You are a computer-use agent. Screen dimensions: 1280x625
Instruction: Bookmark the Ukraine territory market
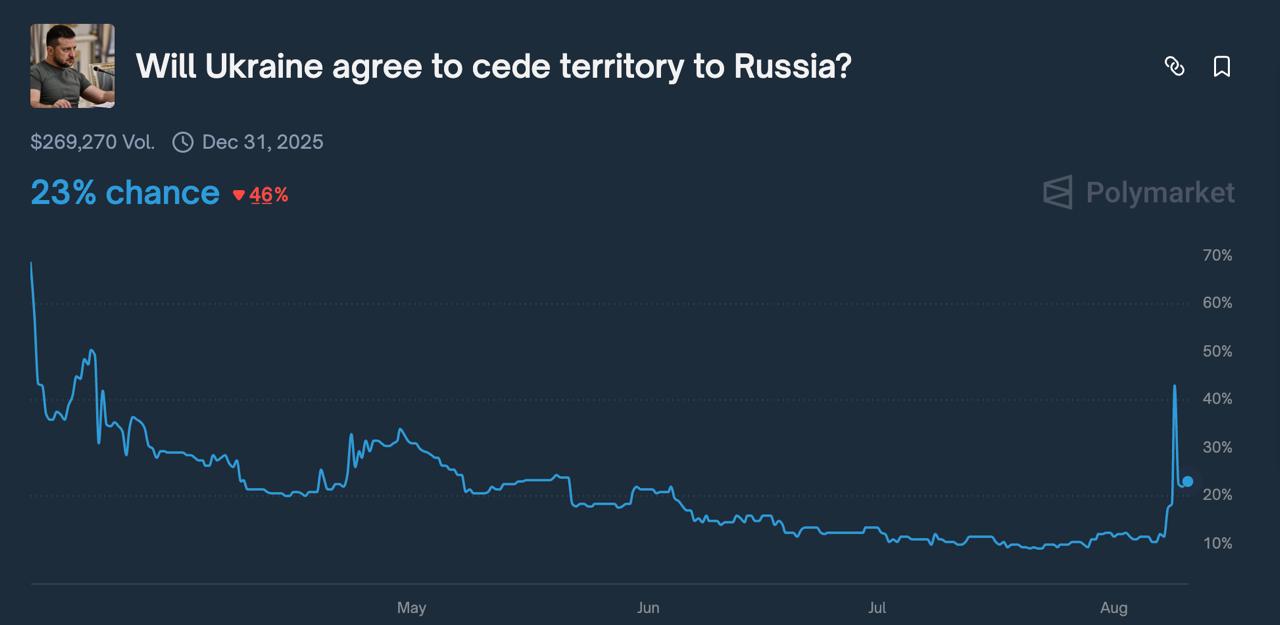click(x=1222, y=66)
